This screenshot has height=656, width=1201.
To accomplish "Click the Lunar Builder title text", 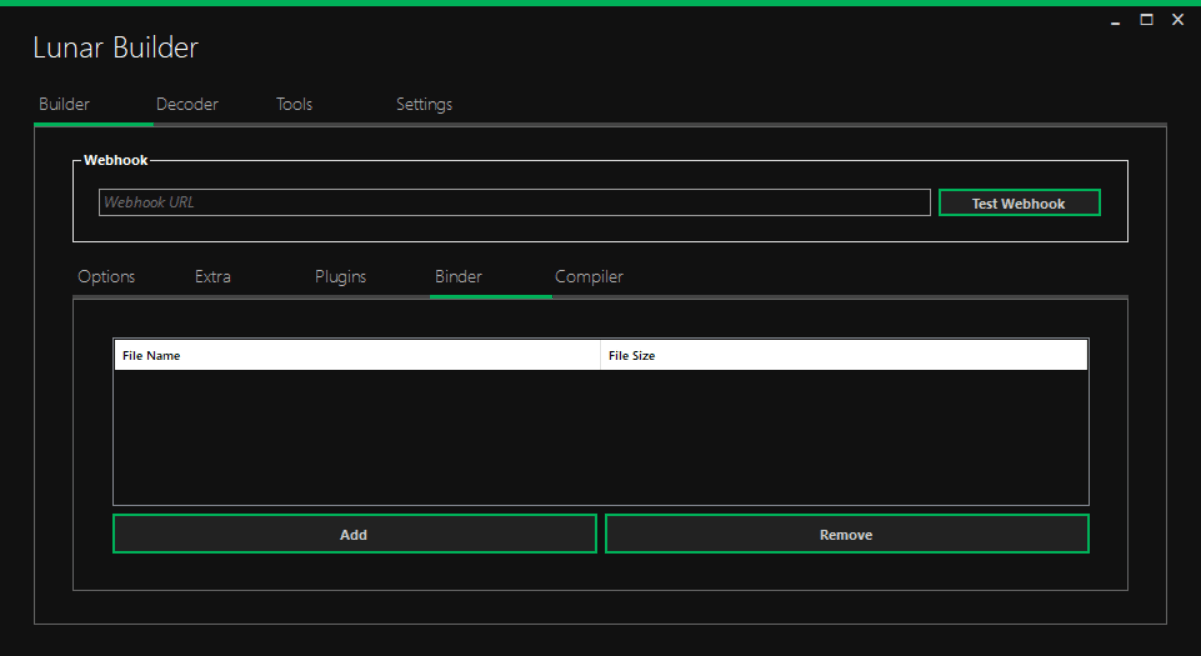I will pos(116,48).
